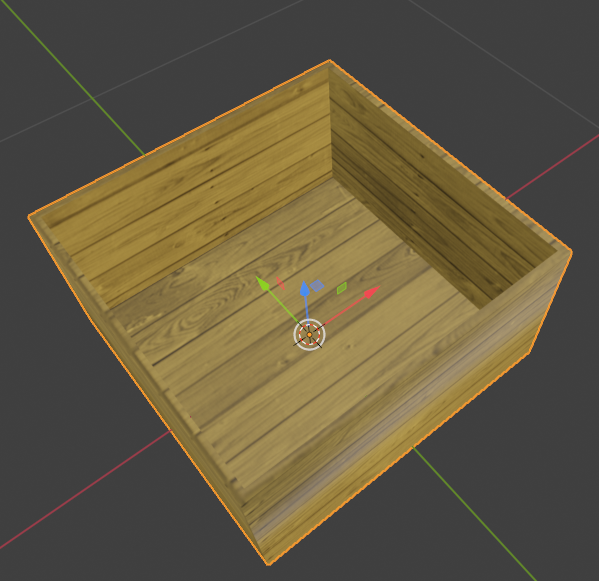Click the red X-axis move arrow tip
This screenshot has width=599, height=581.
(x=372, y=292)
